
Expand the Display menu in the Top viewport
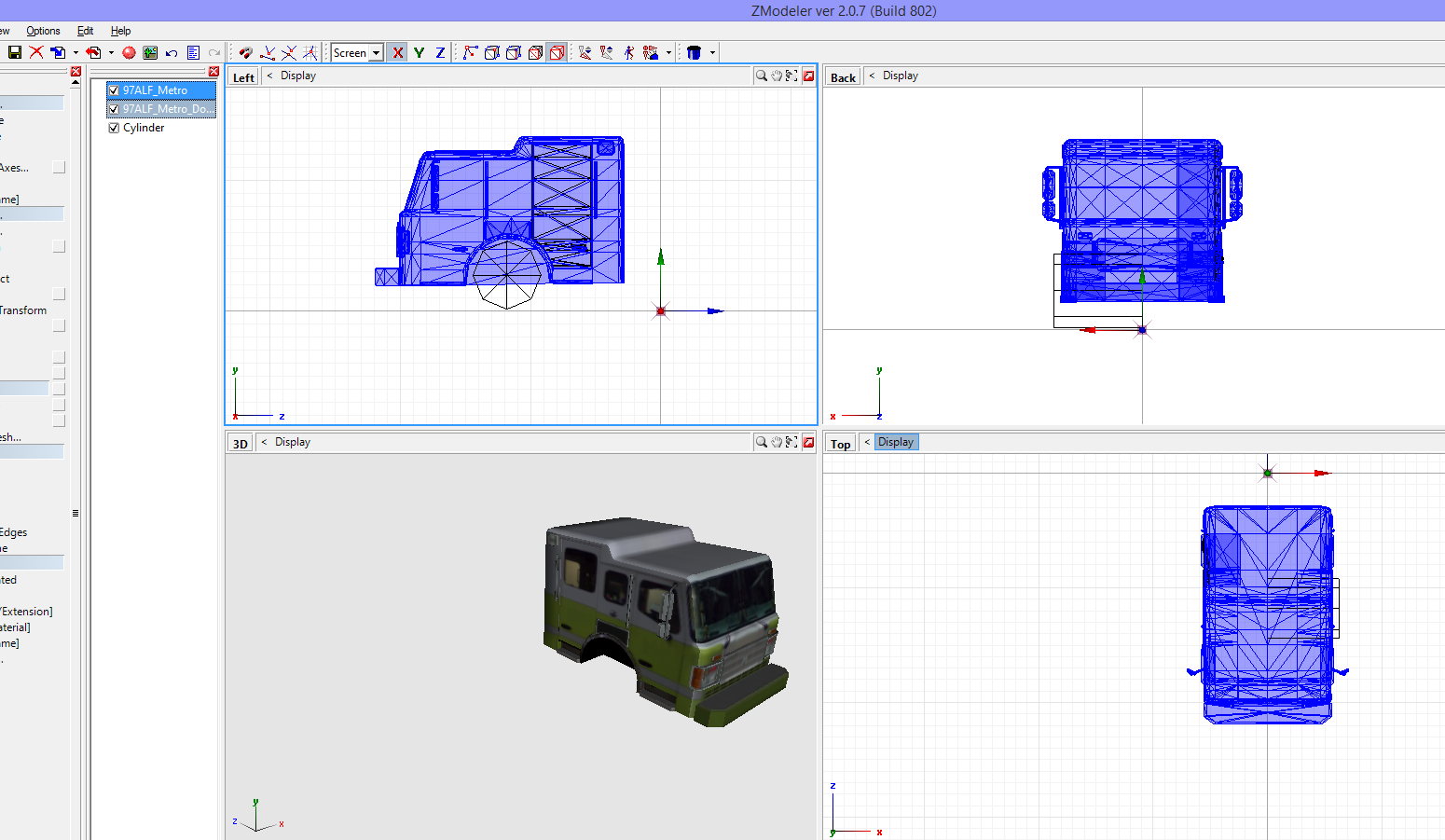pyautogui.click(x=896, y=441)
